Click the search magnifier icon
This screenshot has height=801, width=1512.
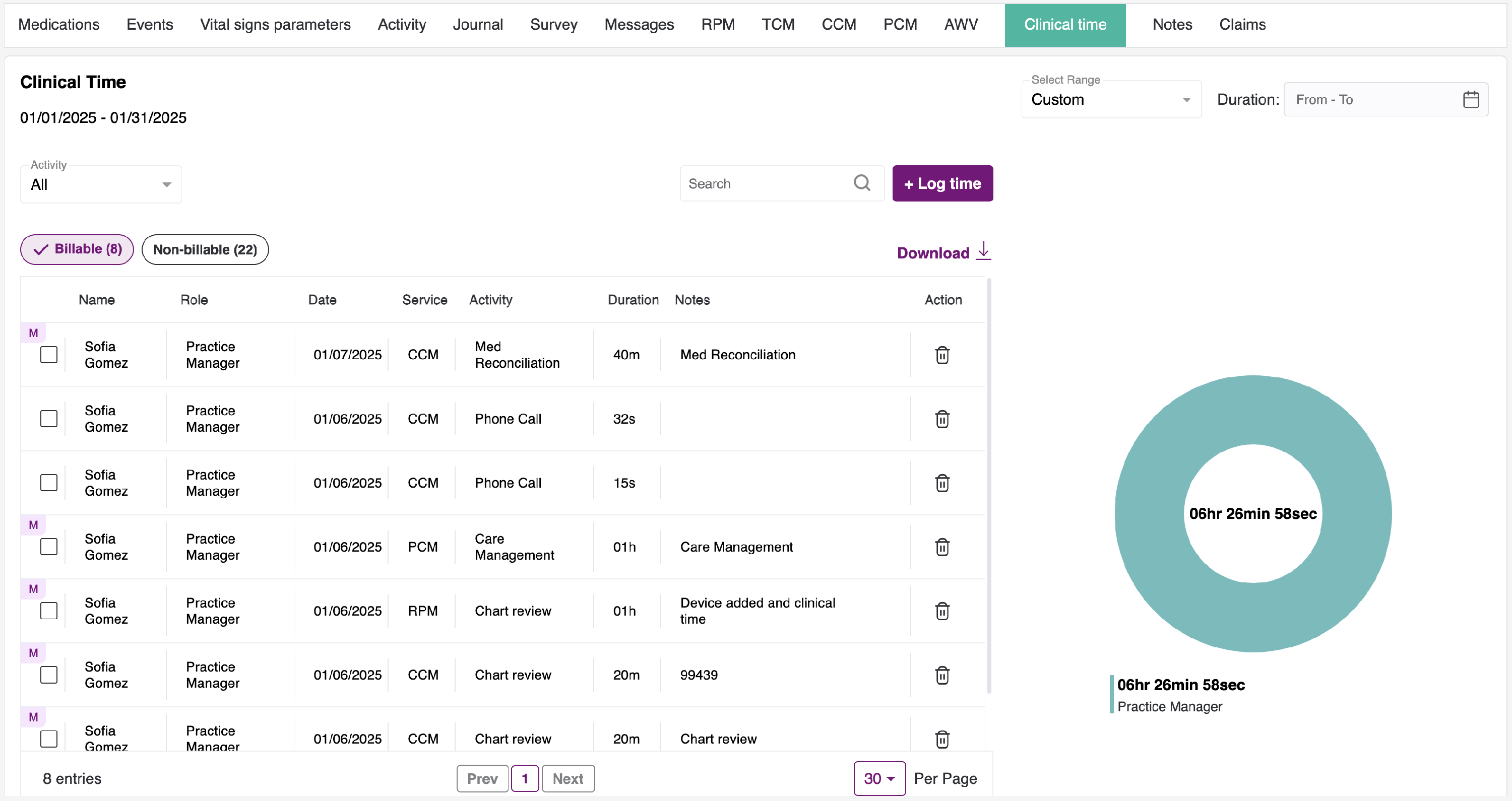coord(862,183)
